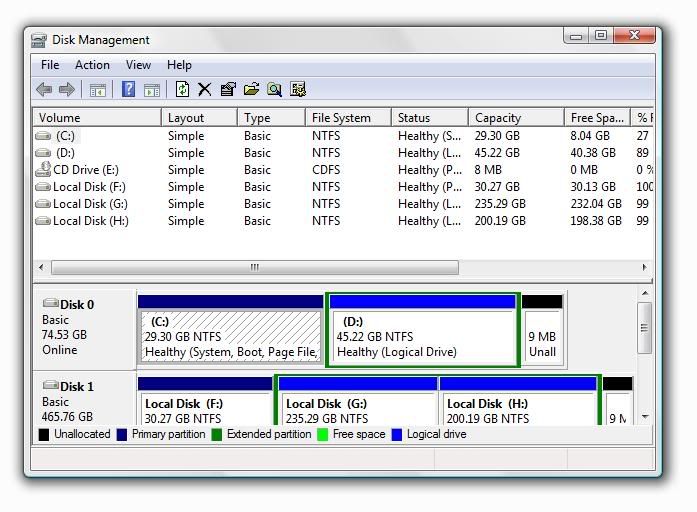Image resolution: width=697 pixels, height=512 pixels.
Task: Click the down arrow of disk pane scrollbar
Action: (645, 416)
